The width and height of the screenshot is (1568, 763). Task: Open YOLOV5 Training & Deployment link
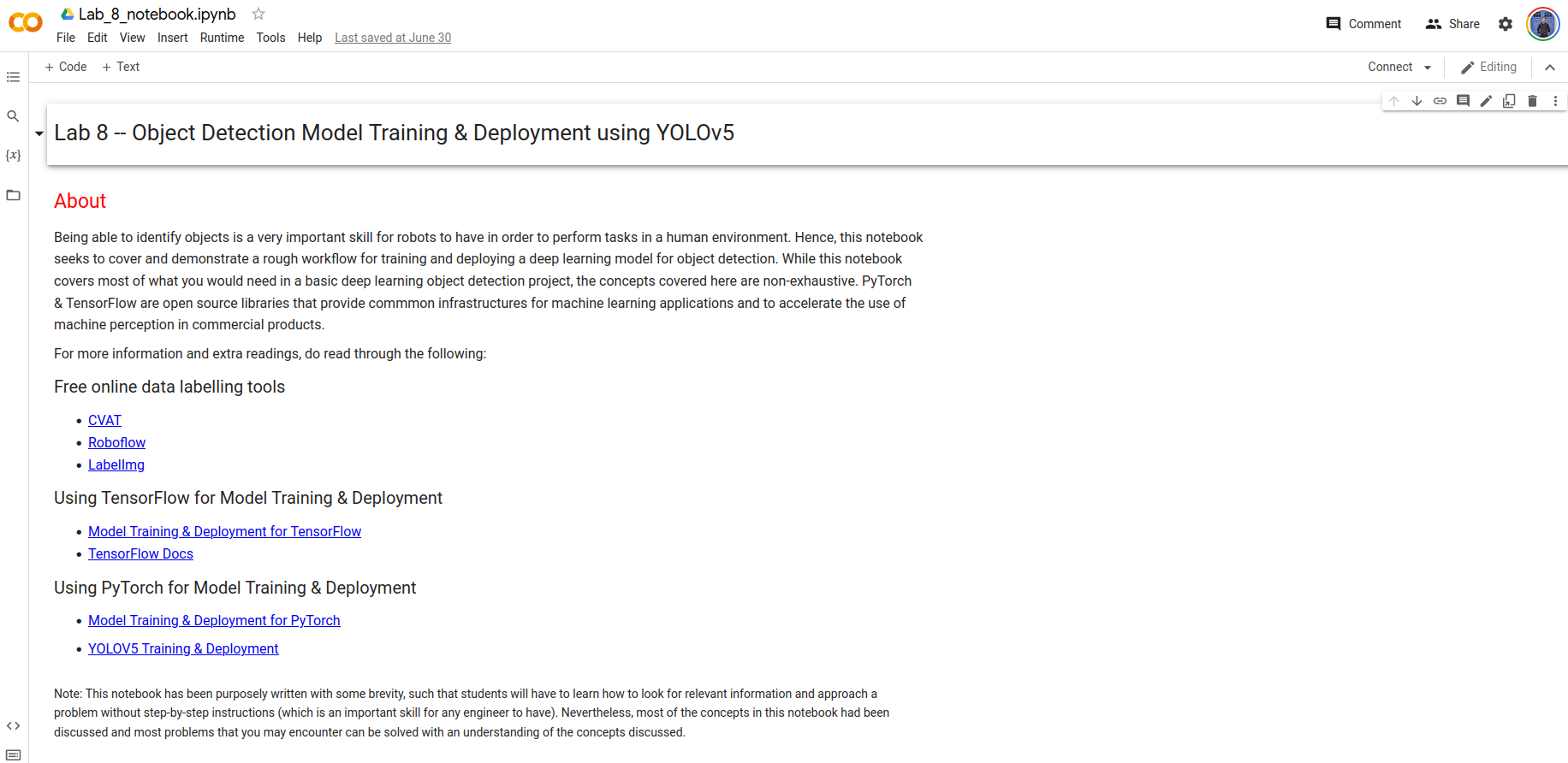point(183,648)
